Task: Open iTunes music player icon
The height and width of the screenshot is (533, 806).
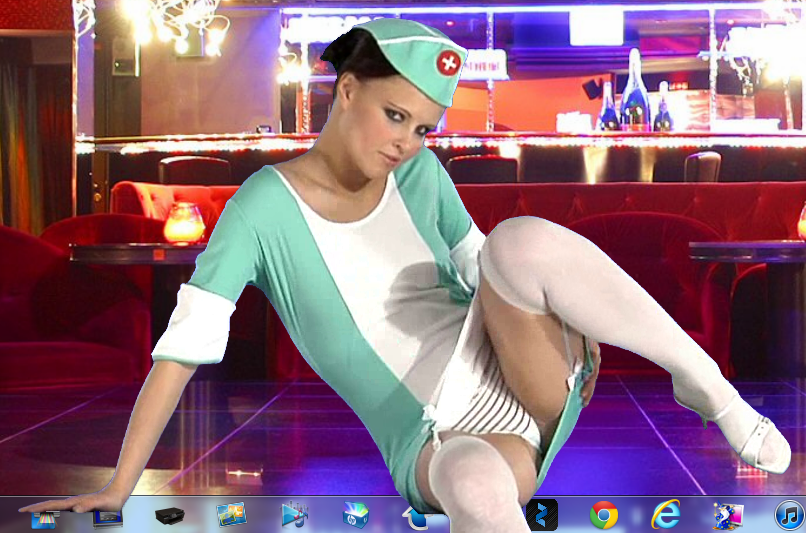Action: pyautogui.click(x=789, y=515)
